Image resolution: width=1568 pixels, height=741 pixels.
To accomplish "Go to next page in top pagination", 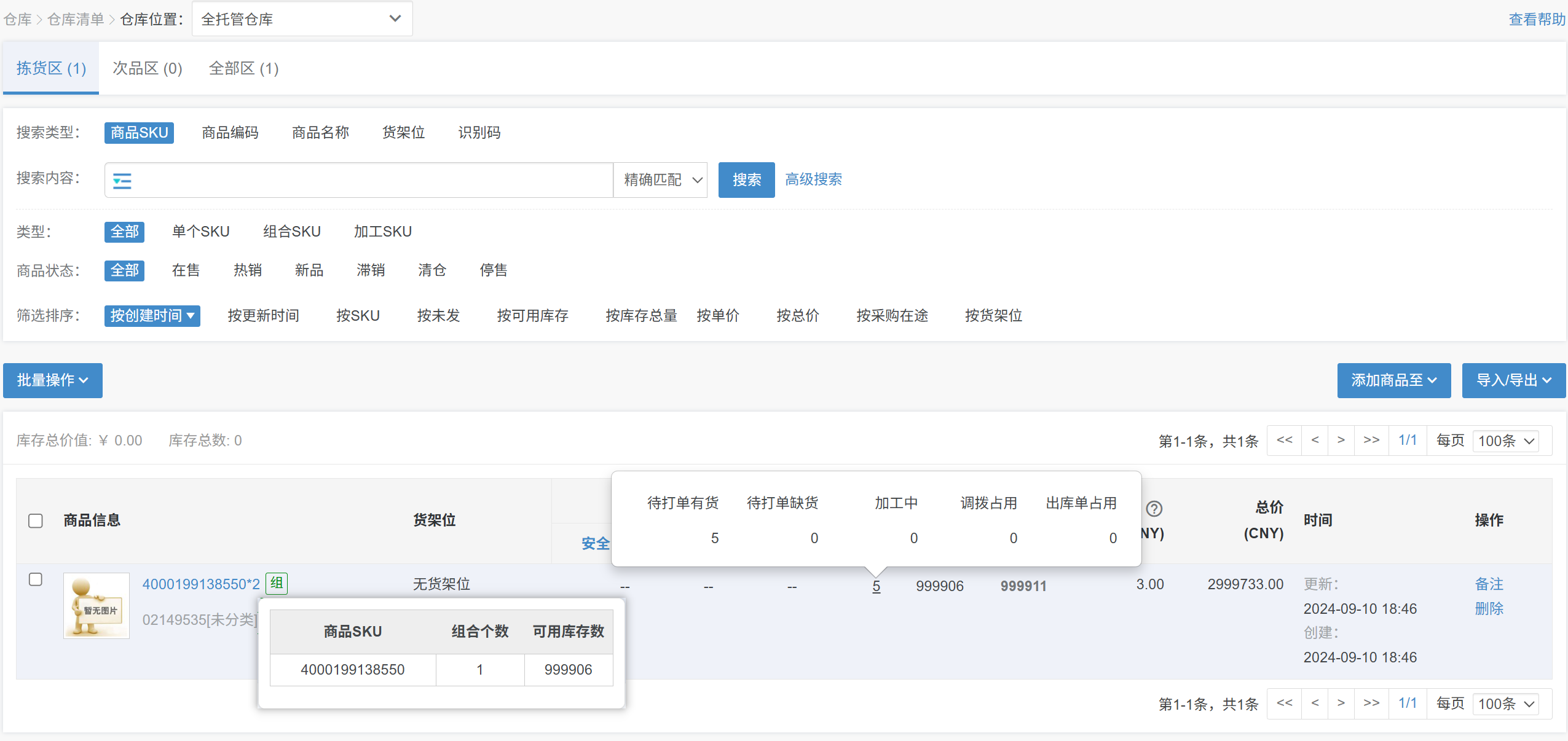I will click(1341, 441).
